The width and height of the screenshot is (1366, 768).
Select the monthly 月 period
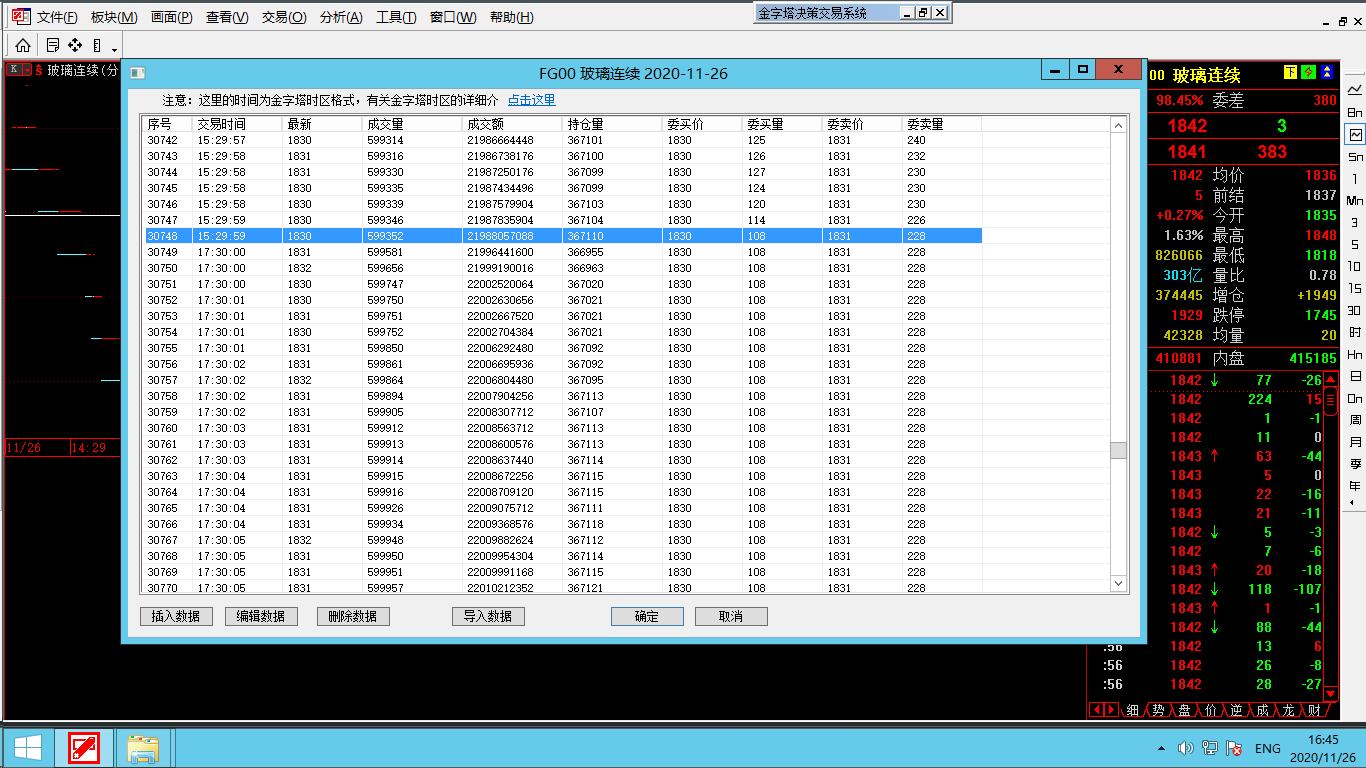(x=1355, y=442)
